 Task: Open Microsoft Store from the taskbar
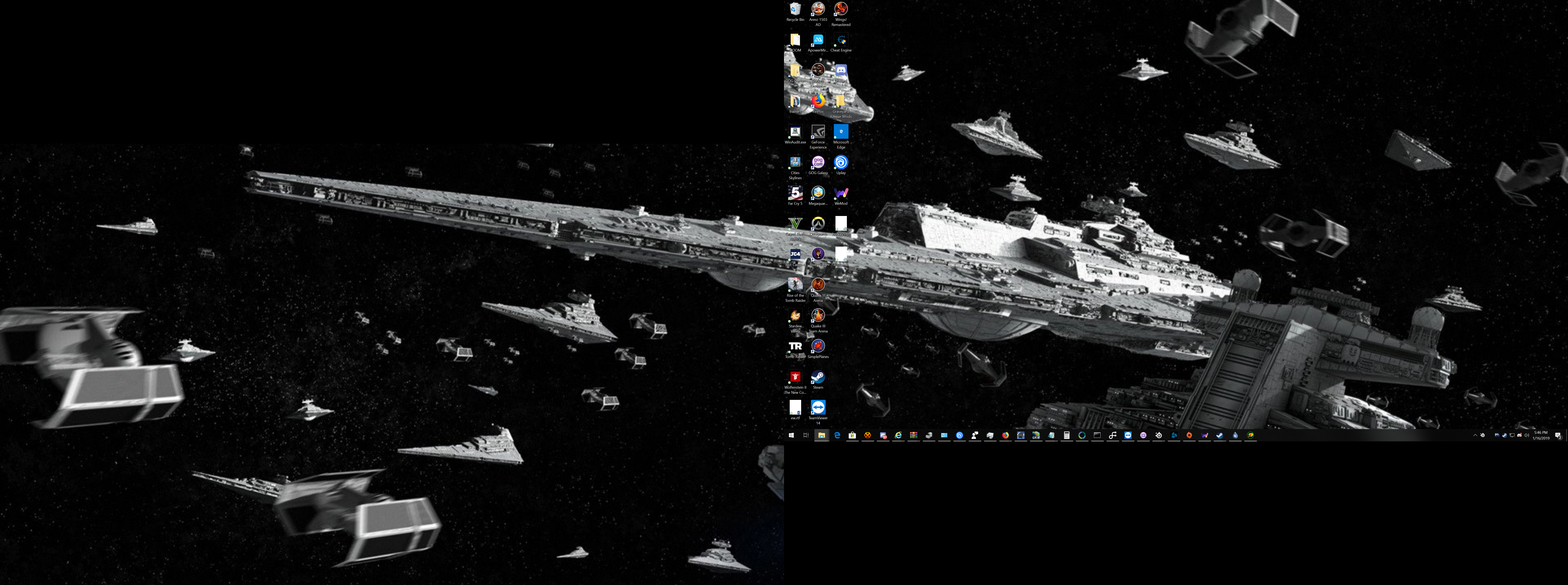[x=852, y=435]
